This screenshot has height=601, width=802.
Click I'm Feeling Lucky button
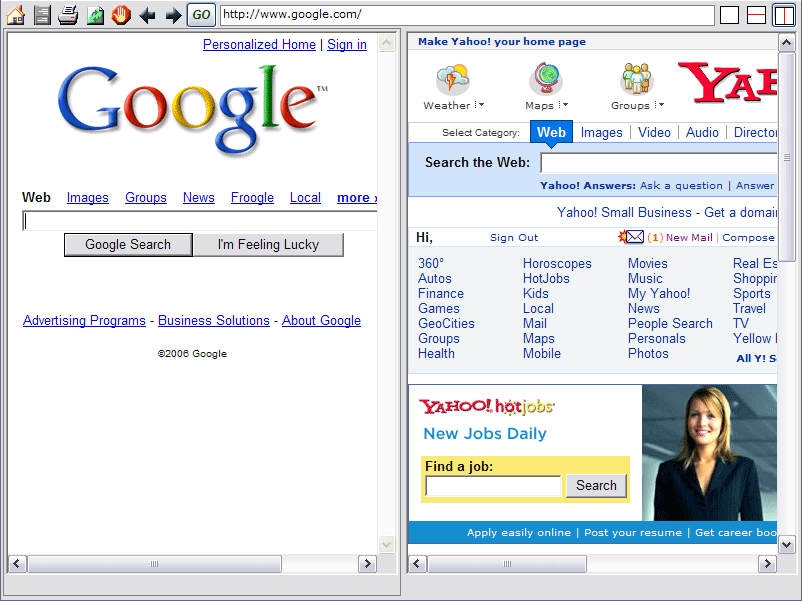268,244
